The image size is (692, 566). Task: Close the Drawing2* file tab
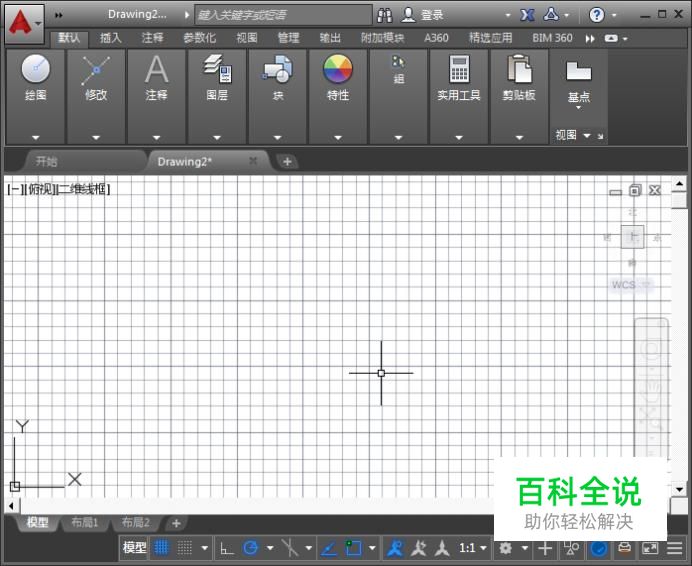(253, 161)
